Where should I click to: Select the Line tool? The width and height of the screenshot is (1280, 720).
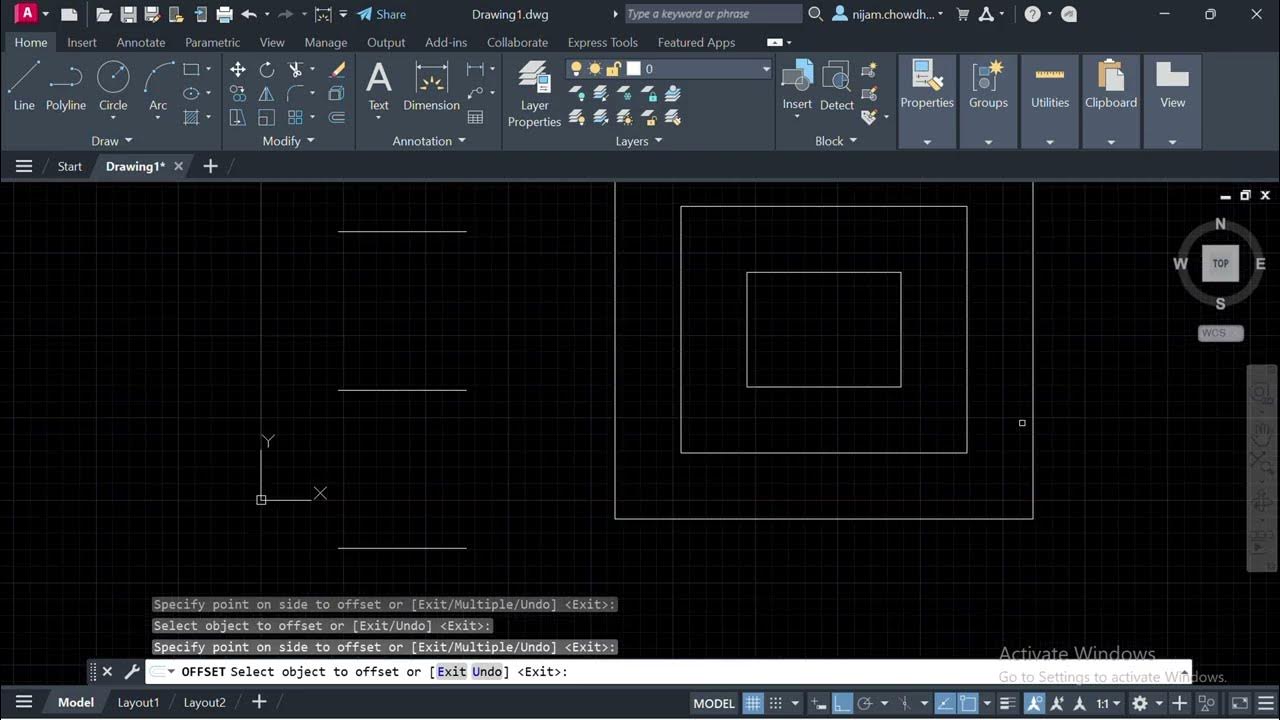24,86
